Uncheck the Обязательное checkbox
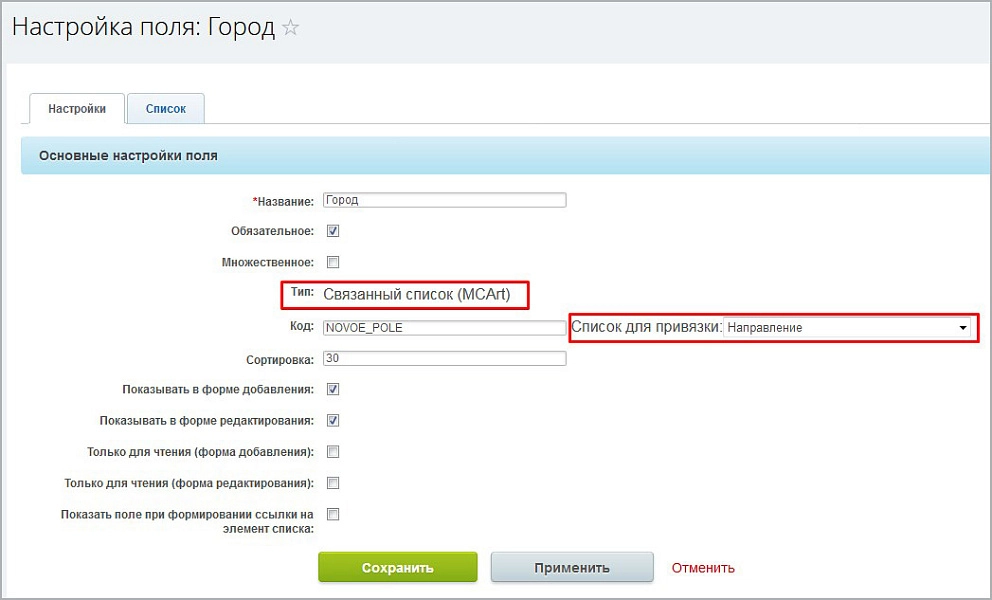This screenshot has height=600, width=992. (x=333, y=231)
